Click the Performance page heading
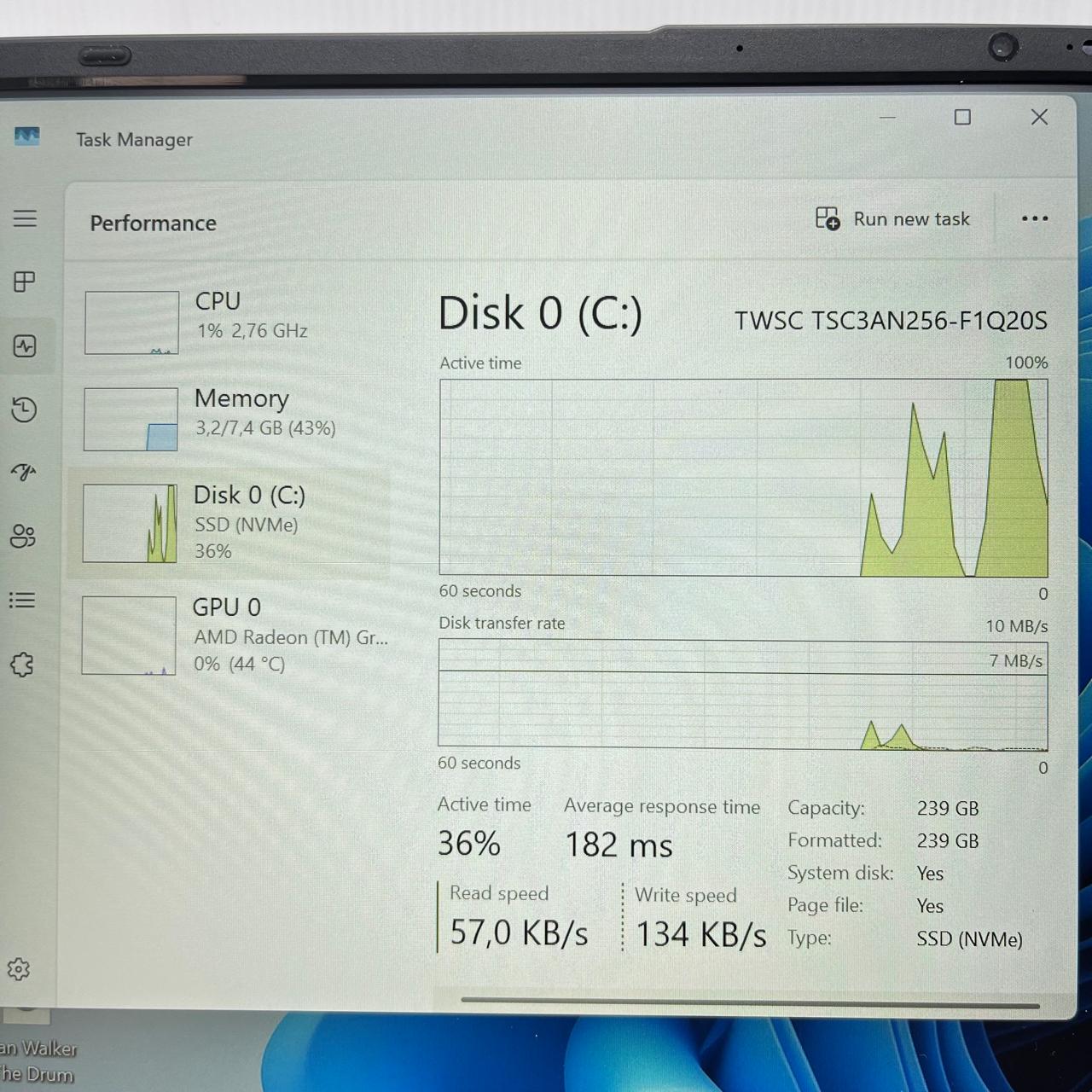Viewport: 1092px width, 1092px height. click(x=154, y=223)
